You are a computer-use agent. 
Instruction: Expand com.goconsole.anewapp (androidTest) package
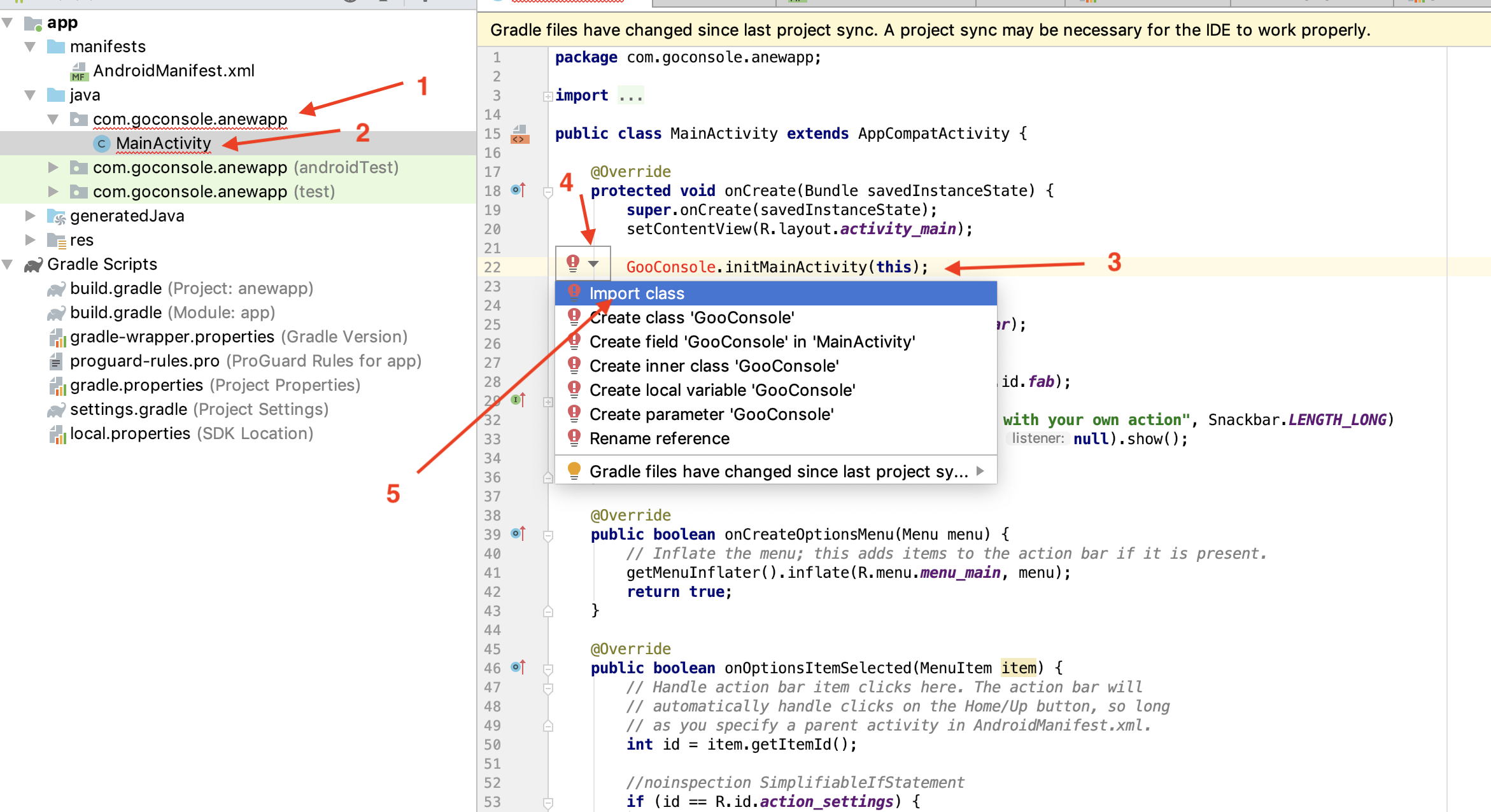pyautogui.click(x=53, y=168)
